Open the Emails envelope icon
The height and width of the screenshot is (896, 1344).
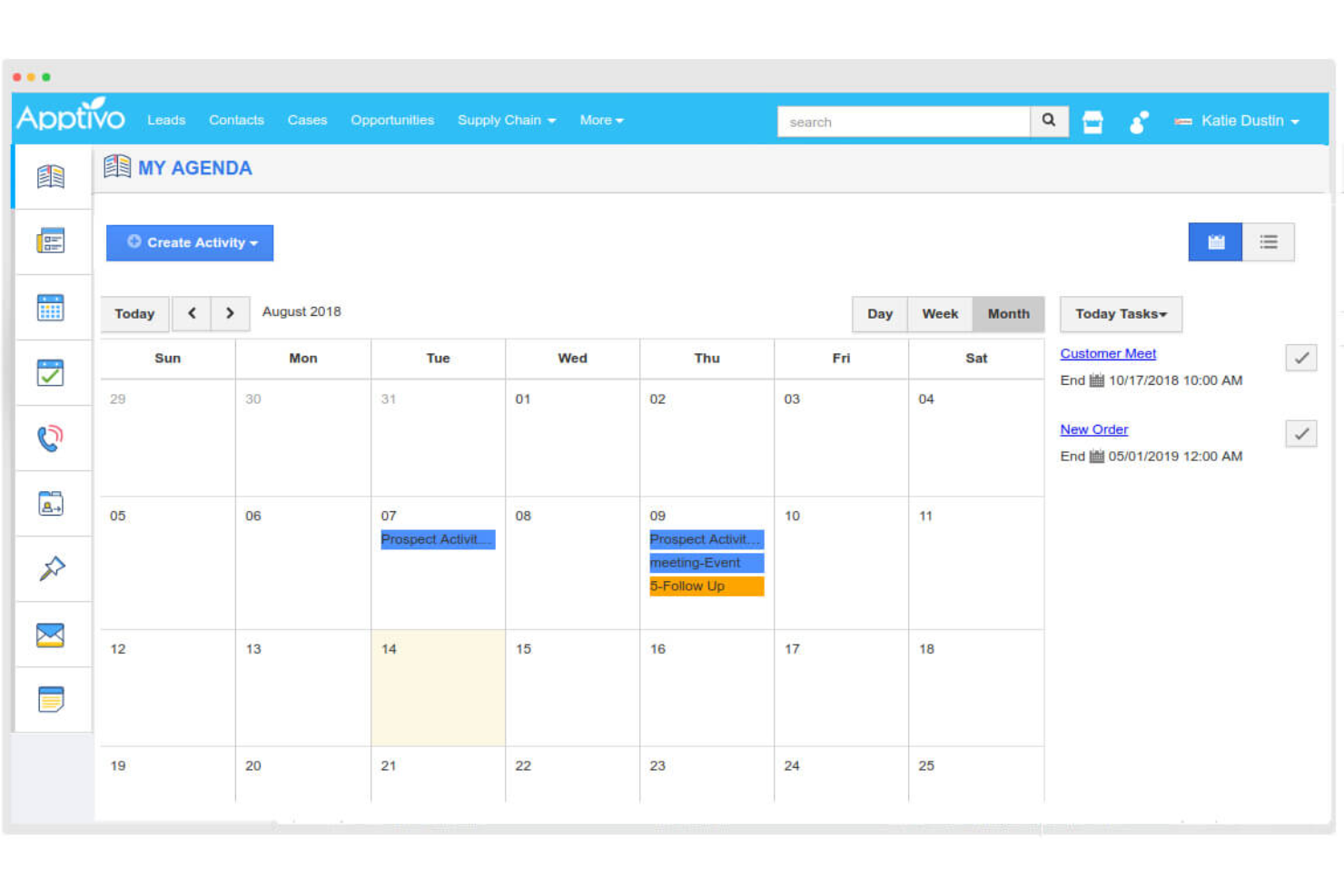(x=50, y=635)
